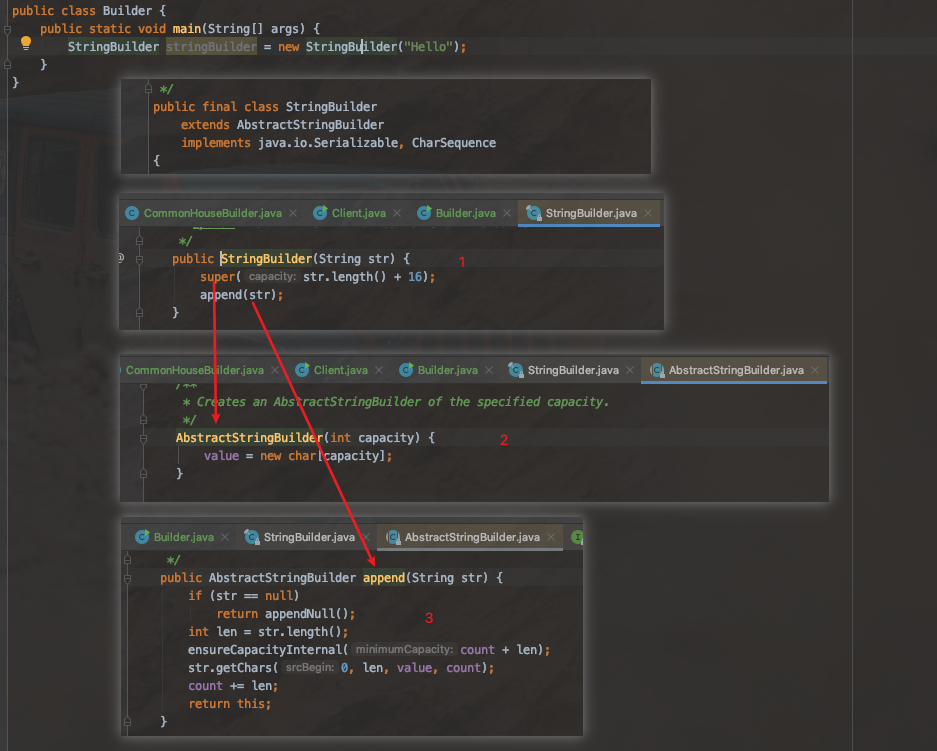Close Builder.java tab above the StringBuilder constructor
This screenshot has width=937, height=751.
point(507,213)
